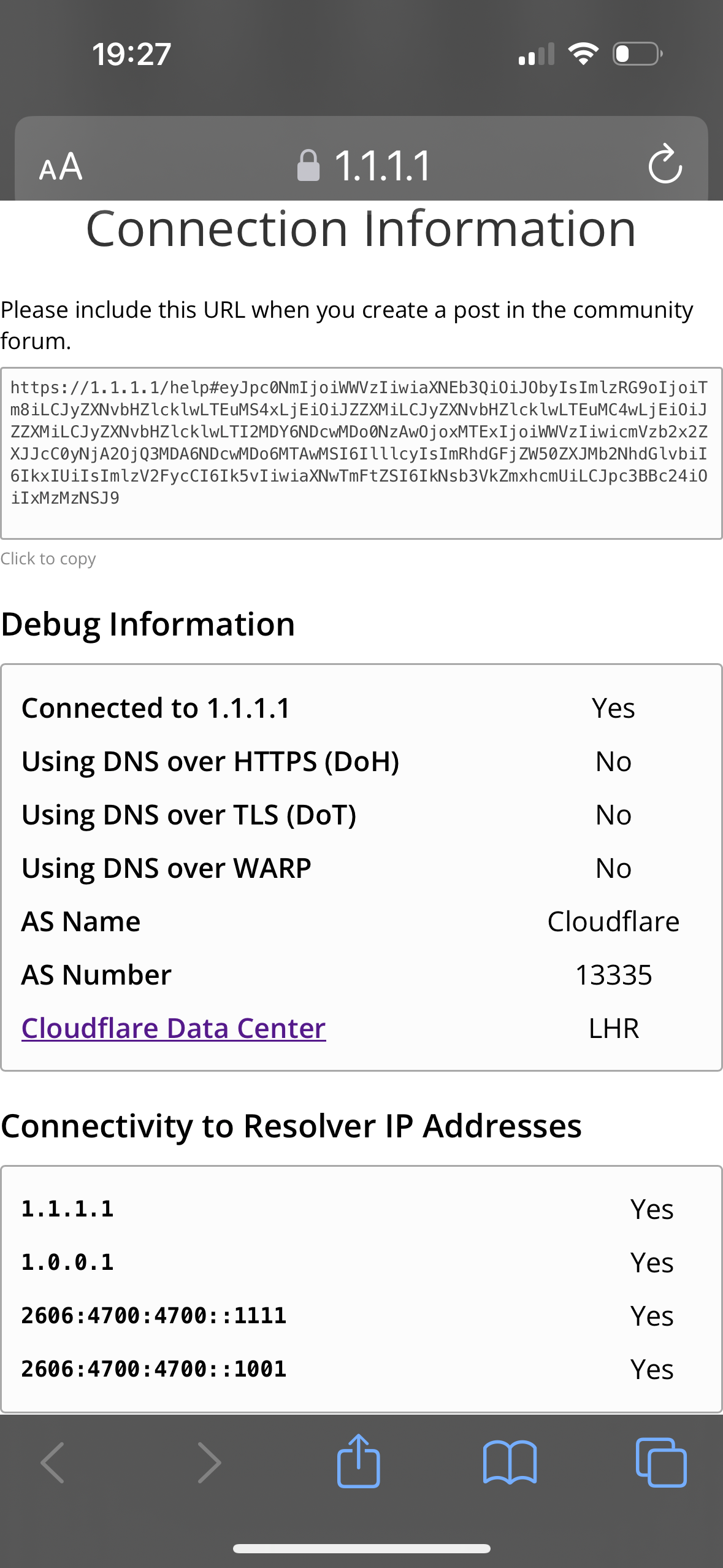Screen dimensions: 723x1568
Task: Show open tabs with the tabs icon
Action: pos(661,1462)
